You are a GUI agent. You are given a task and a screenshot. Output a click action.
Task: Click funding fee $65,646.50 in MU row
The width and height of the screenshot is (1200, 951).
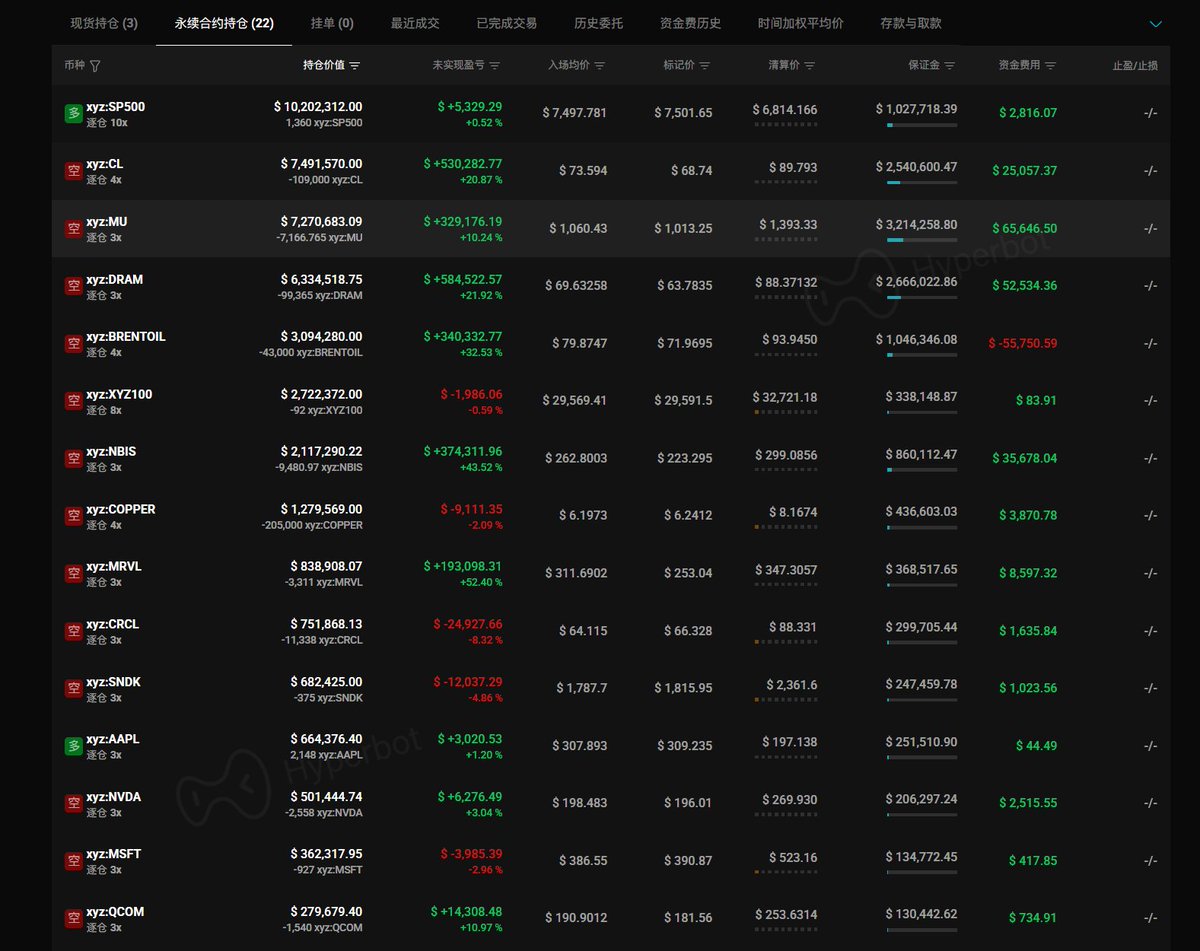click(1025, 228)
